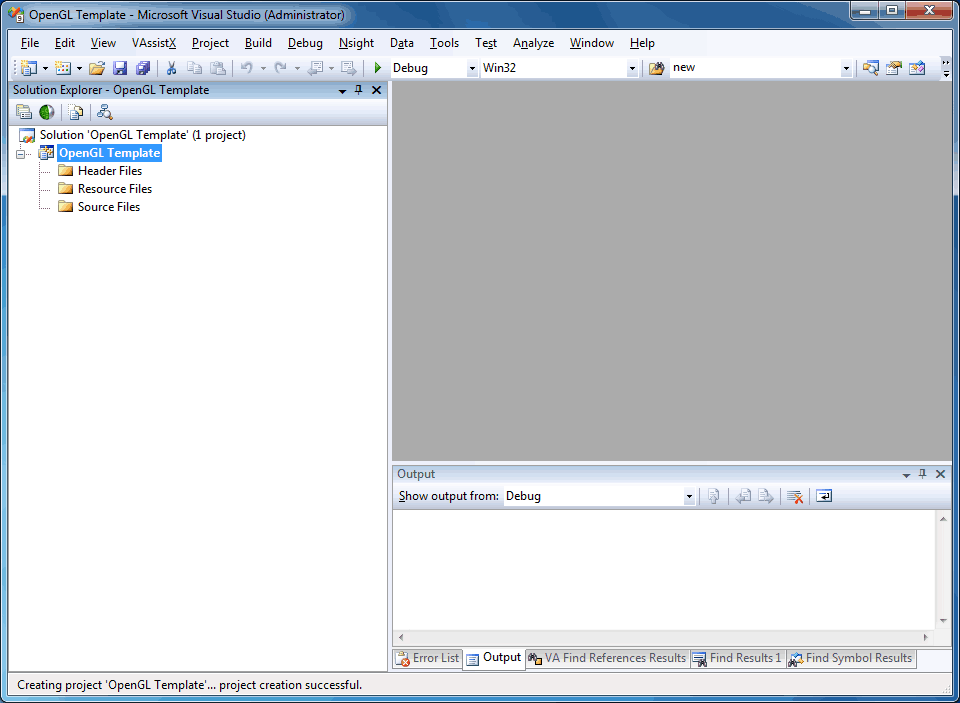
Task: Click Output horizontal scrollbar right arrow
Action: tap(926, 637)
